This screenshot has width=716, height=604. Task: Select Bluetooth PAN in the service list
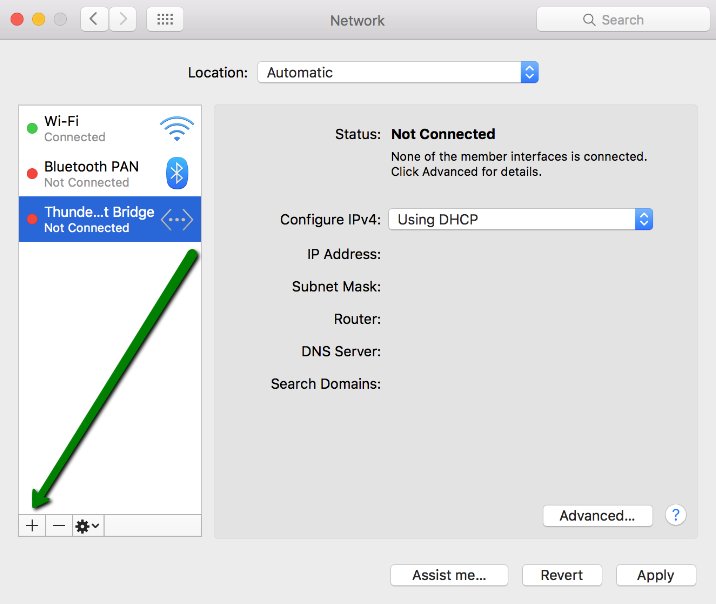[x=92, y=173]
